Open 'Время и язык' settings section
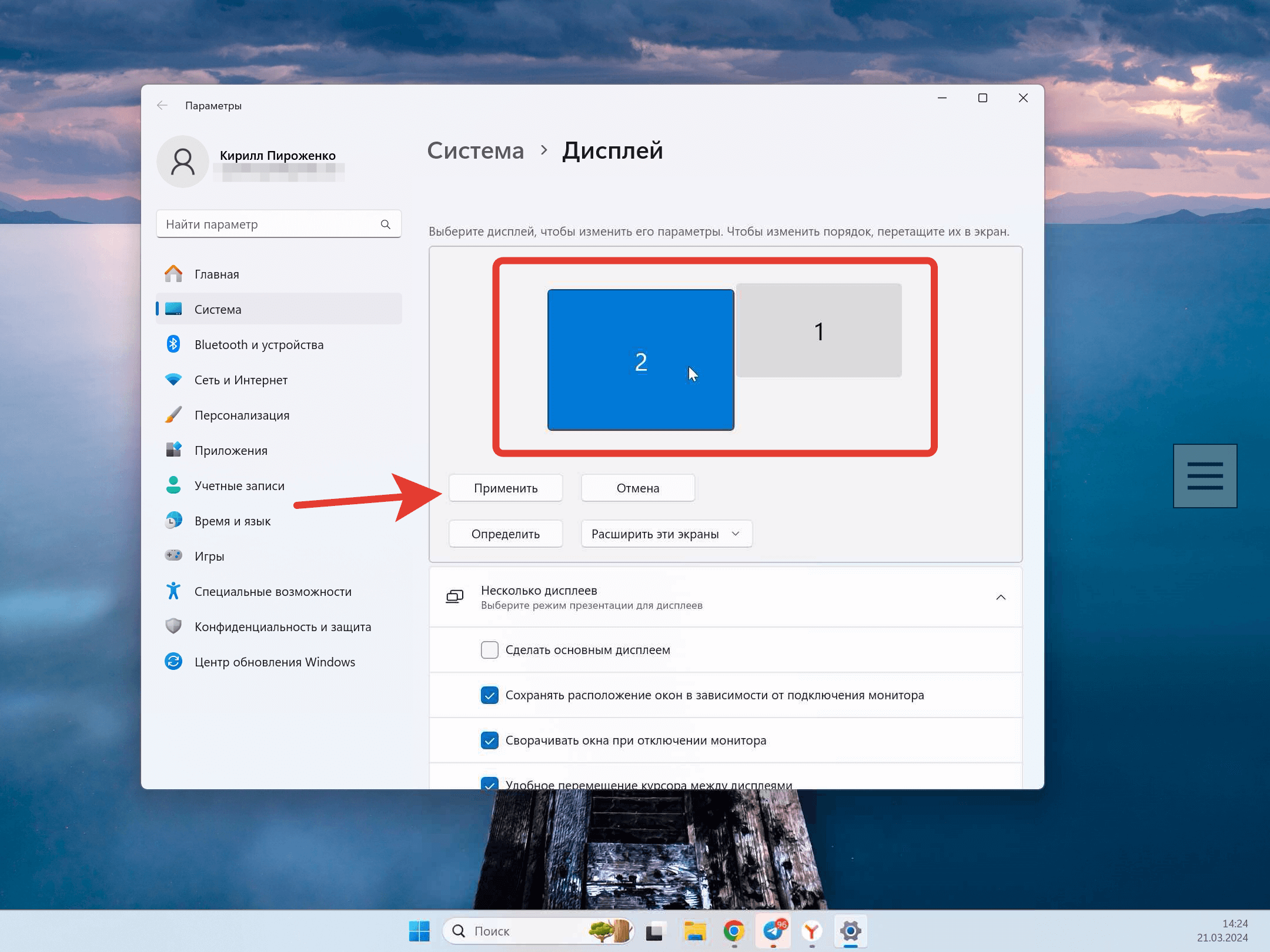Image resolution: width=1270 pixels, height=952 pixels. pos(233,521)
